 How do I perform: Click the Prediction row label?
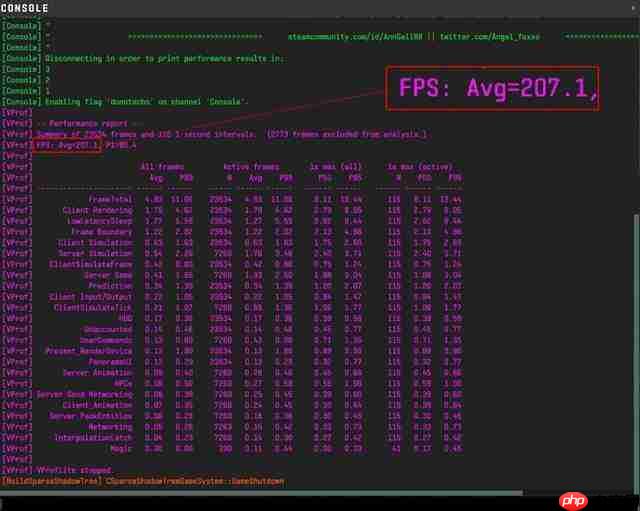point(111,286)
